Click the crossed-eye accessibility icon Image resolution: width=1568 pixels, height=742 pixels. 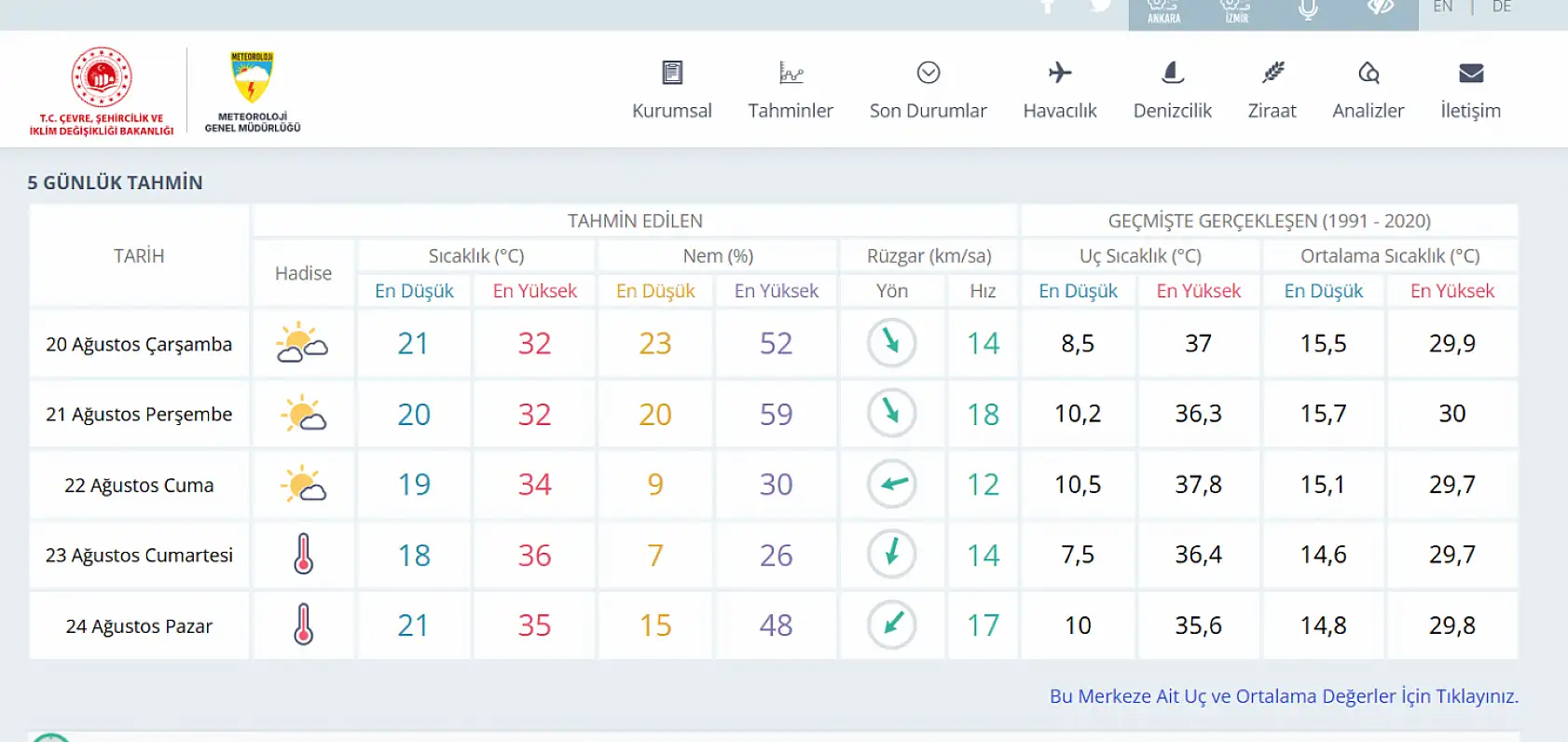point(1380,7)
